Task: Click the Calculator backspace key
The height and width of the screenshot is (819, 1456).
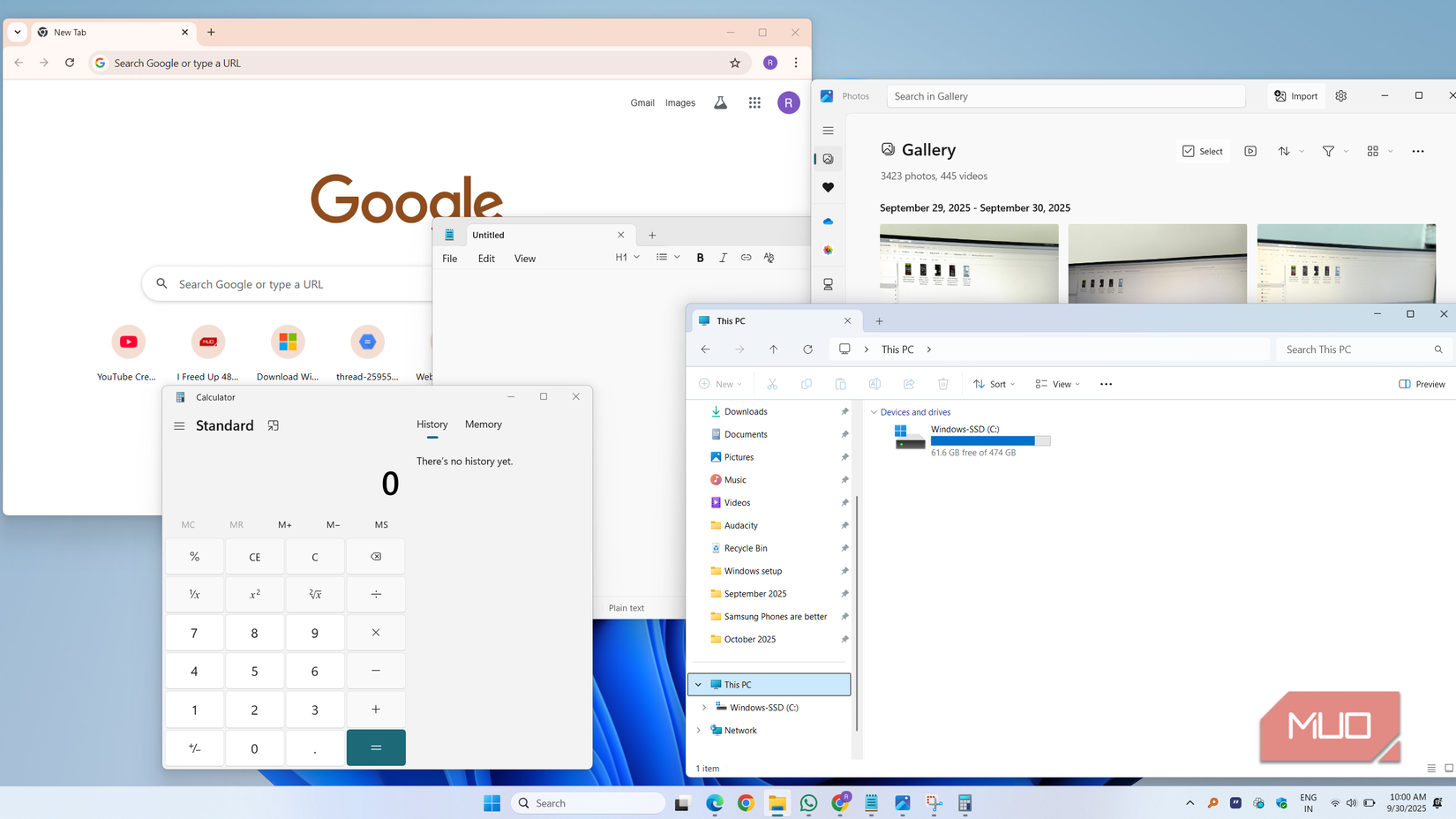Action: (x=376, y=557)
